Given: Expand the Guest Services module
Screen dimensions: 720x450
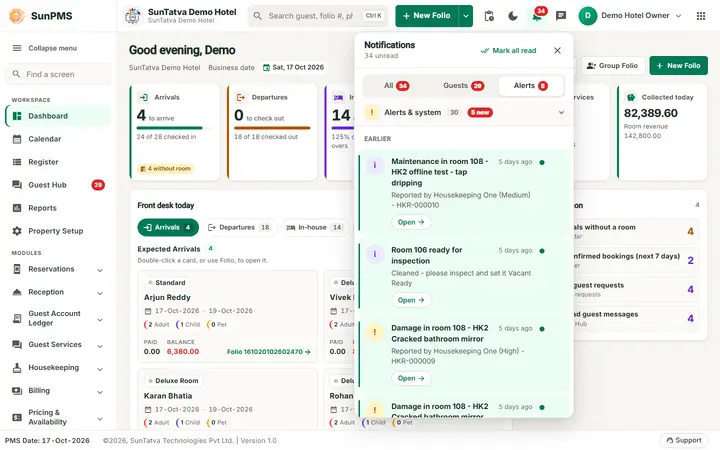Looking at the screenshot, I should click(x=58, y=344).
